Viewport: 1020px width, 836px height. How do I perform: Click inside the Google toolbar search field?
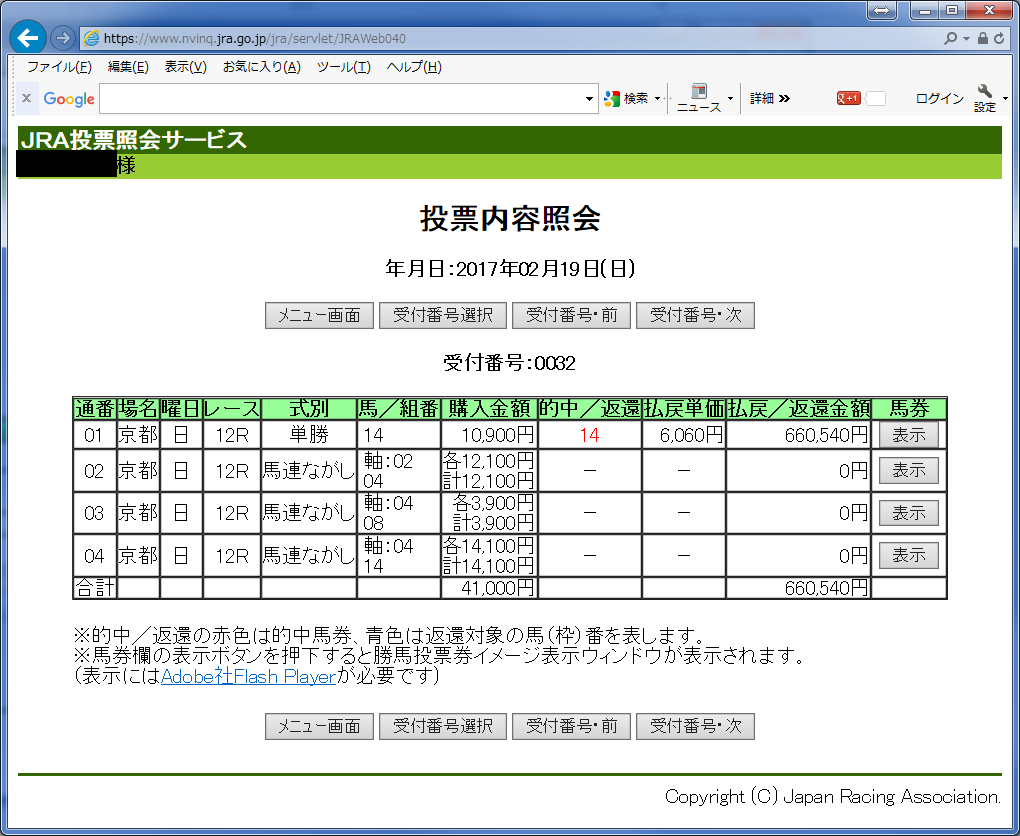click(x=342, y=99)
